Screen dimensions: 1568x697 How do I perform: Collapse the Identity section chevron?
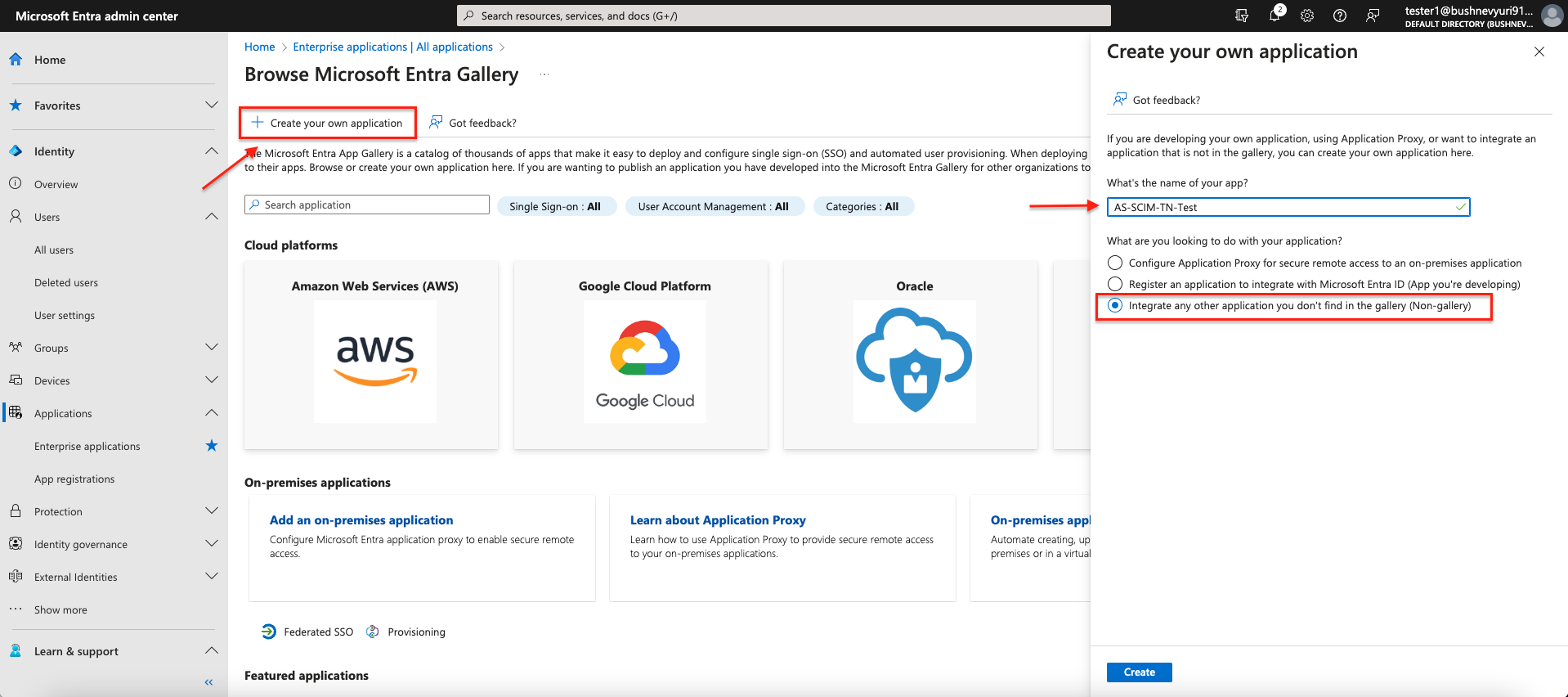(212, 151)
